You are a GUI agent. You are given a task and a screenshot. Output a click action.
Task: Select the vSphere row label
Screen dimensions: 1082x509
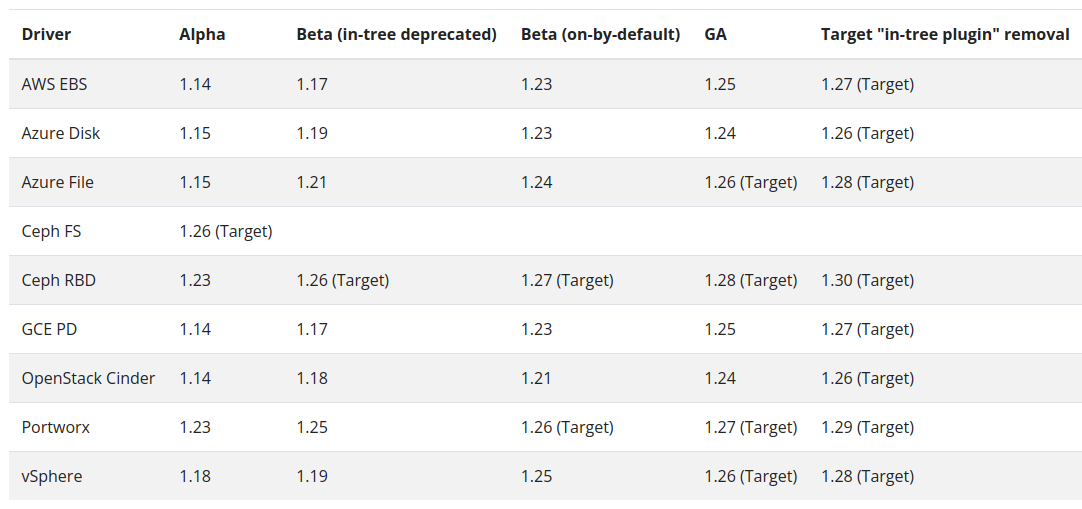tap(52, 476)
